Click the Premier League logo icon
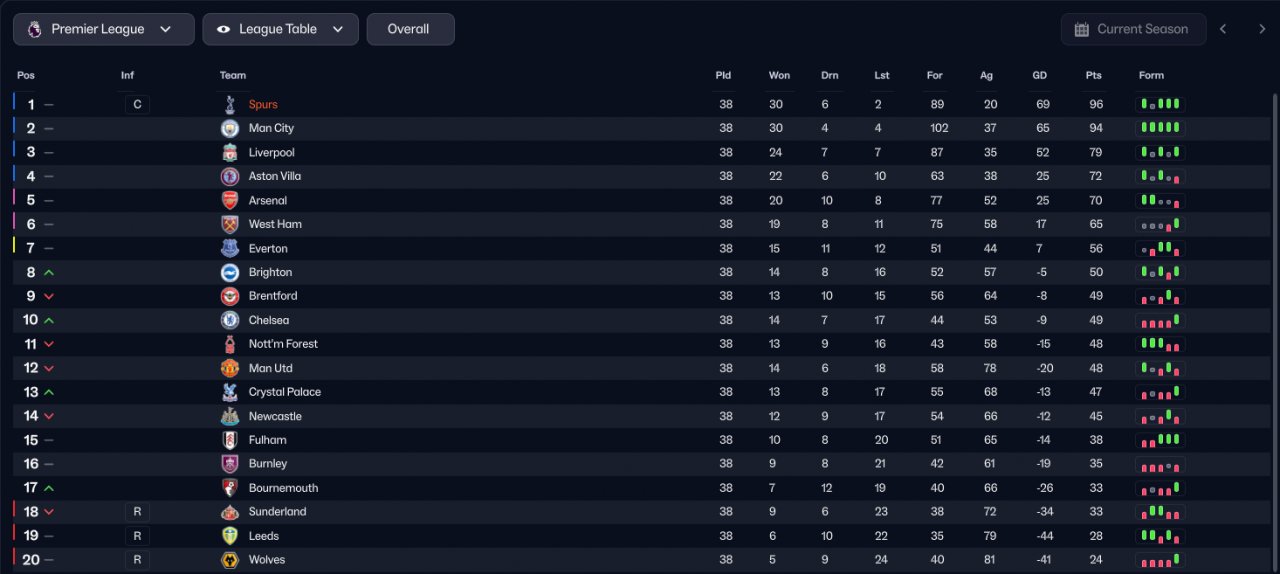 [34, 29]
